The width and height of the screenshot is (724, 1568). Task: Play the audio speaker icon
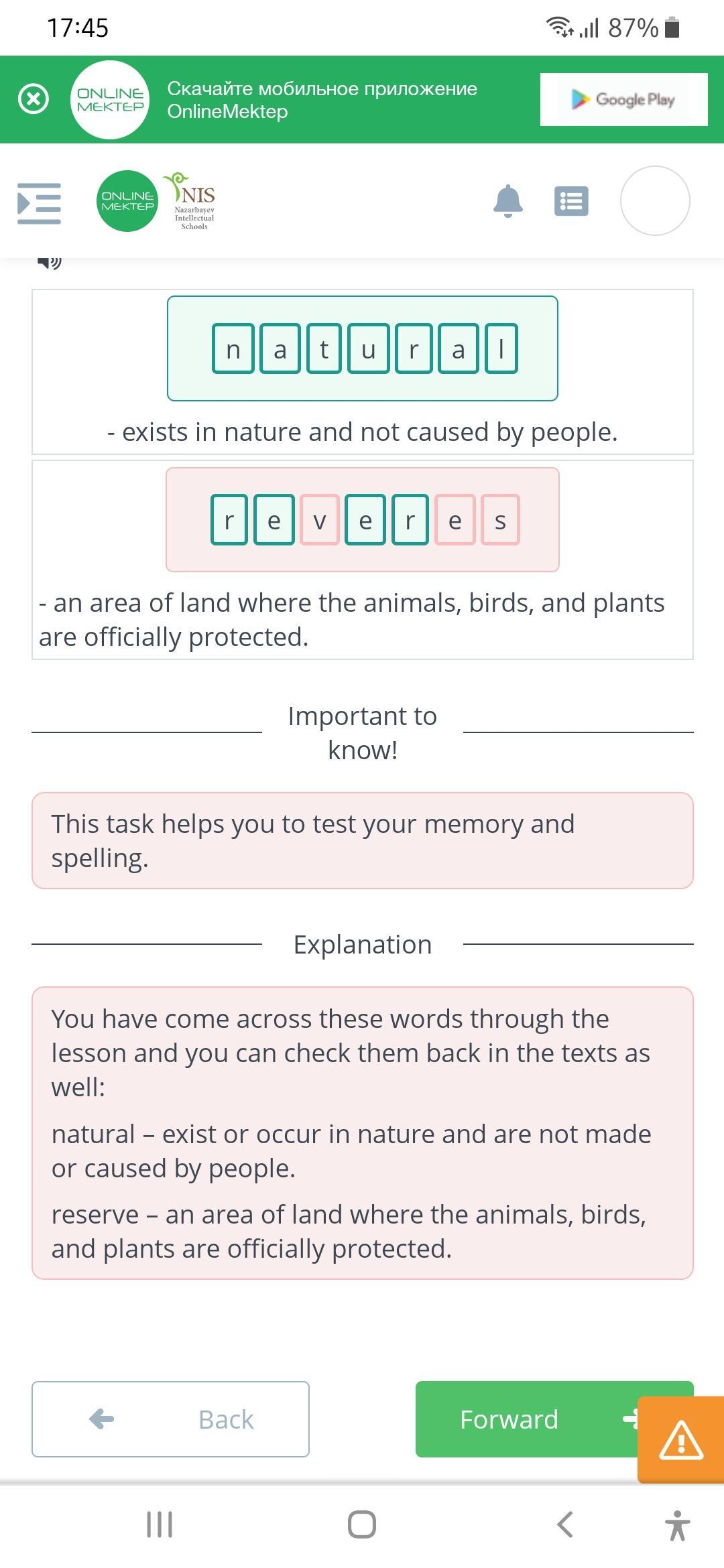pyautogui.click(x=49, y=261)
